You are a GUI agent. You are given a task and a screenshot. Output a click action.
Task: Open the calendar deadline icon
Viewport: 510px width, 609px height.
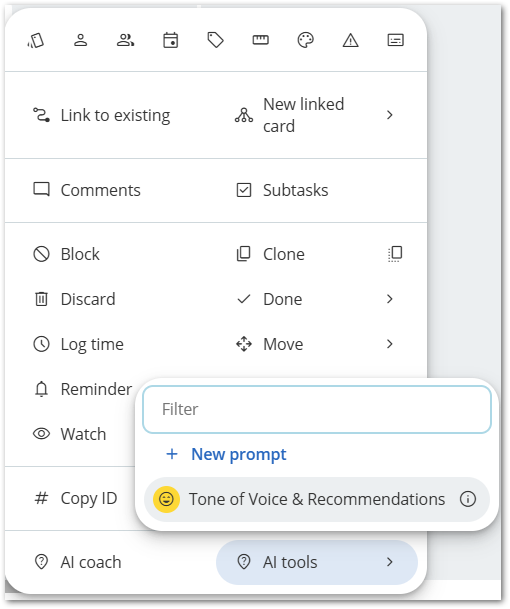click(171, 40)
